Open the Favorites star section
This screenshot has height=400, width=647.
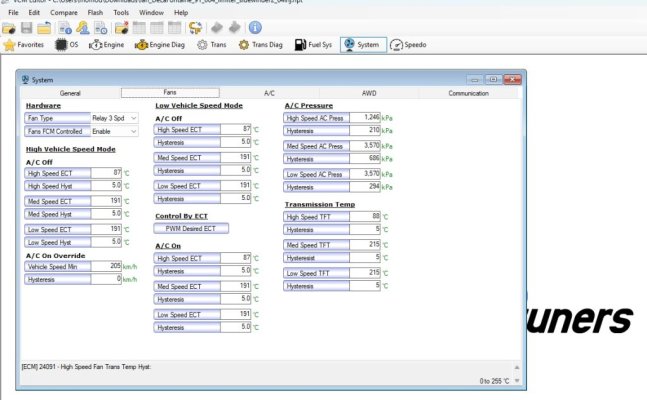point(24,45)
